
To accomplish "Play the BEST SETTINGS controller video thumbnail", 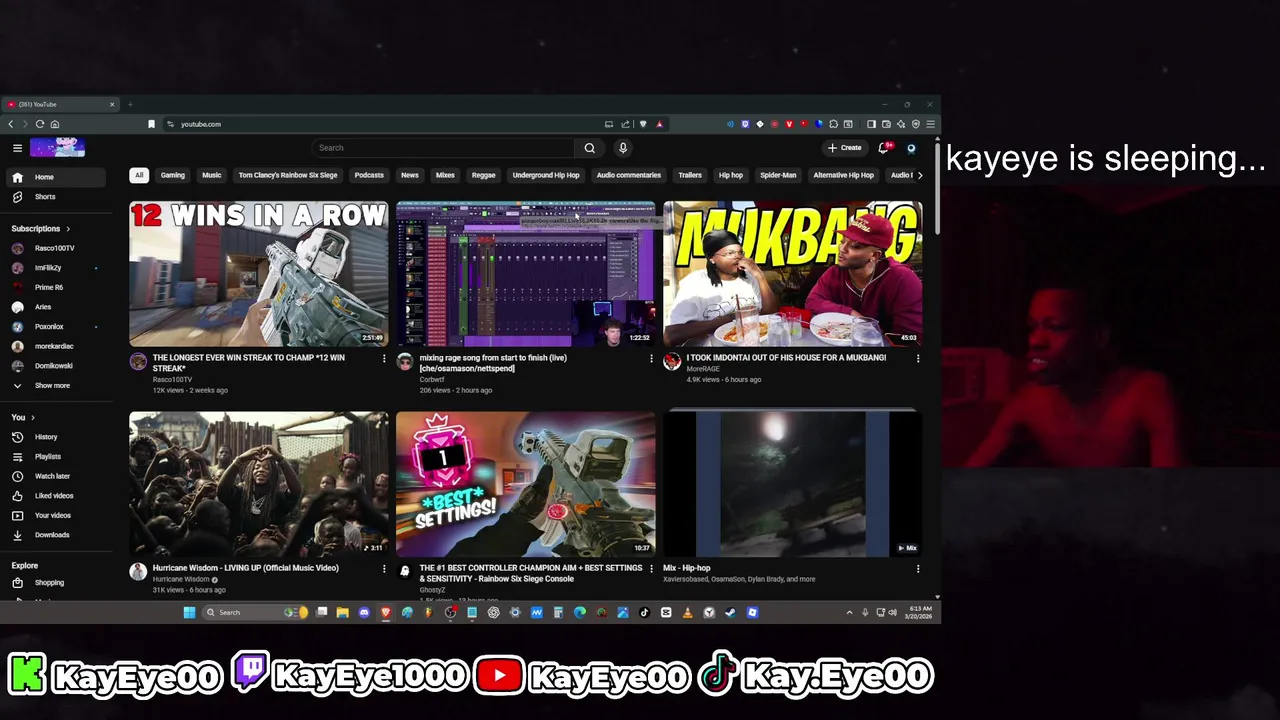I will click(525, 484).
